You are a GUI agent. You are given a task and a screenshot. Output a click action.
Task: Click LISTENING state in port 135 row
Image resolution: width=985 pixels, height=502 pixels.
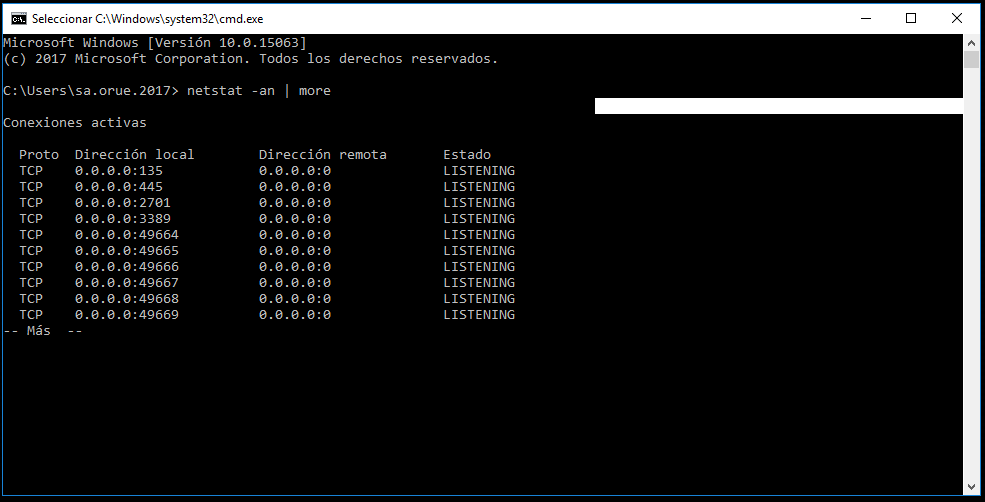click(x=479, y=171)
